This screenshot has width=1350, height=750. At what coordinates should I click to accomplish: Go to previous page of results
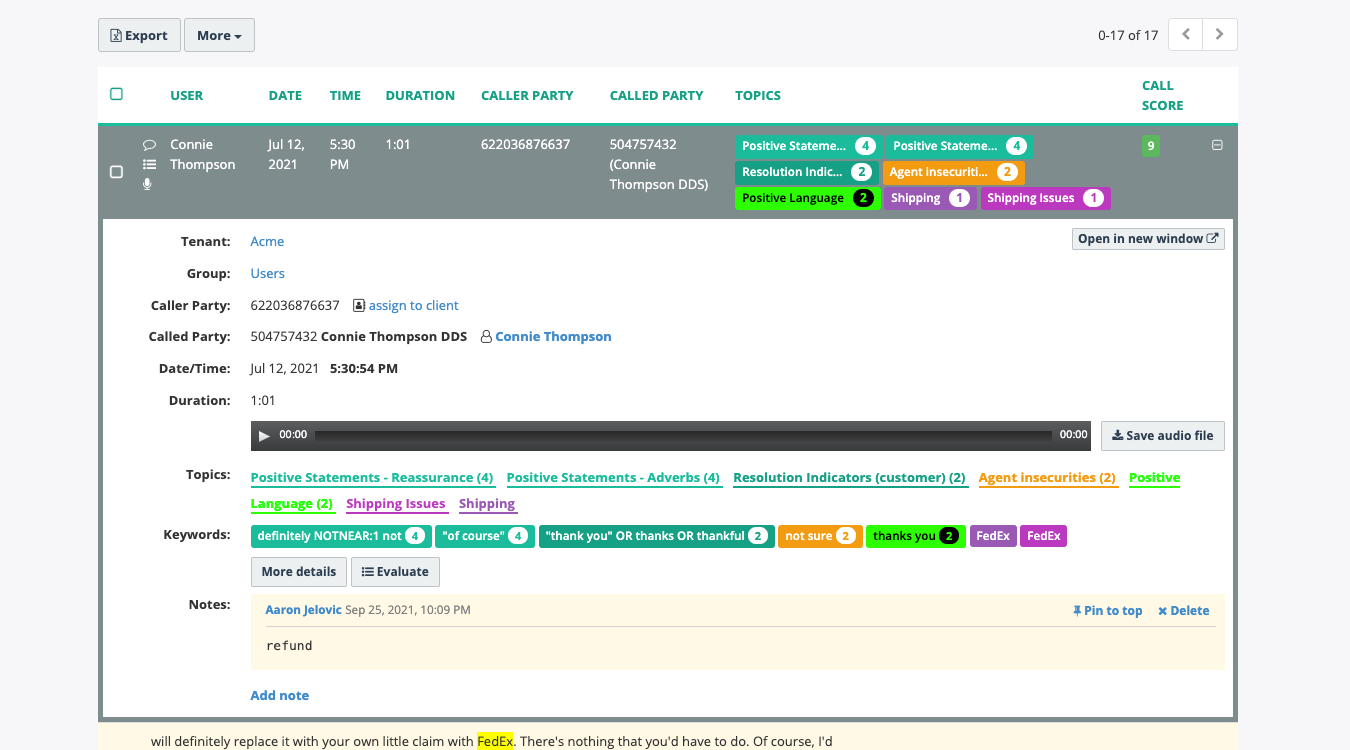click(x=1186, y=34)
